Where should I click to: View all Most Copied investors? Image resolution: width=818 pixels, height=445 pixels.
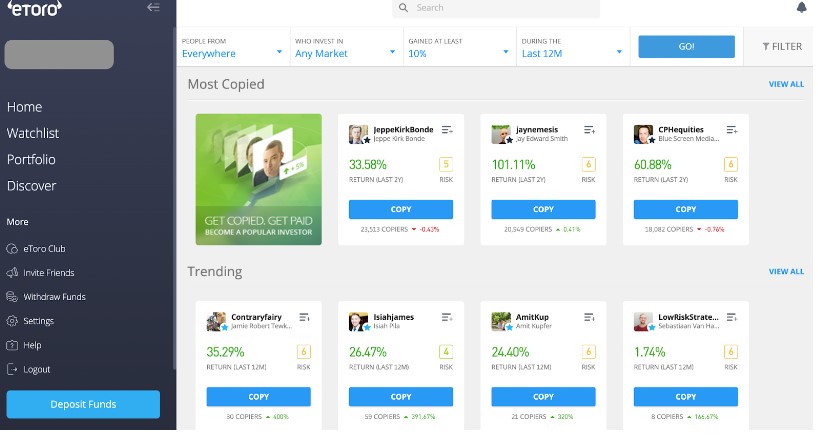click(786, 84)
